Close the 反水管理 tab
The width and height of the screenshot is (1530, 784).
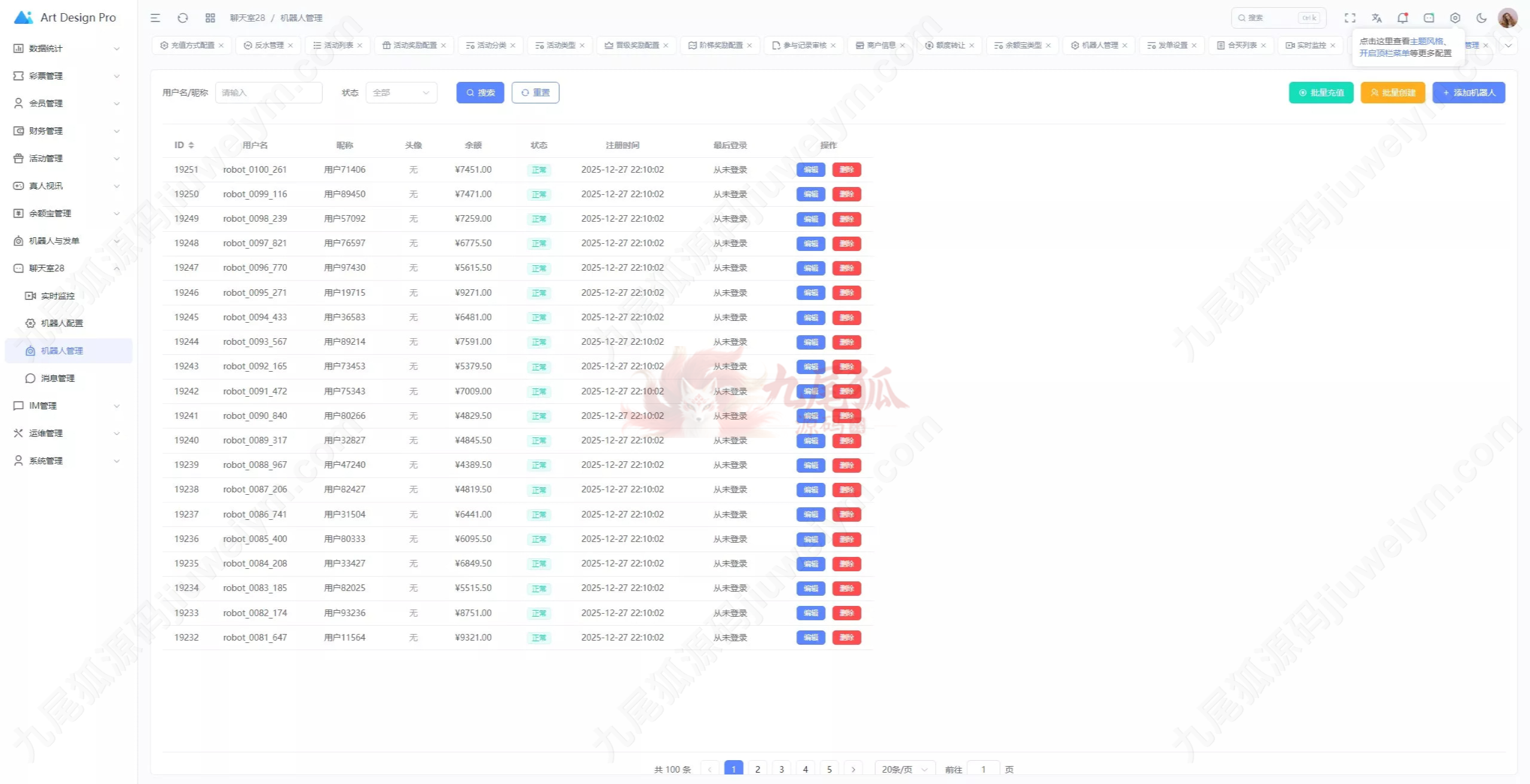point(290,45)
